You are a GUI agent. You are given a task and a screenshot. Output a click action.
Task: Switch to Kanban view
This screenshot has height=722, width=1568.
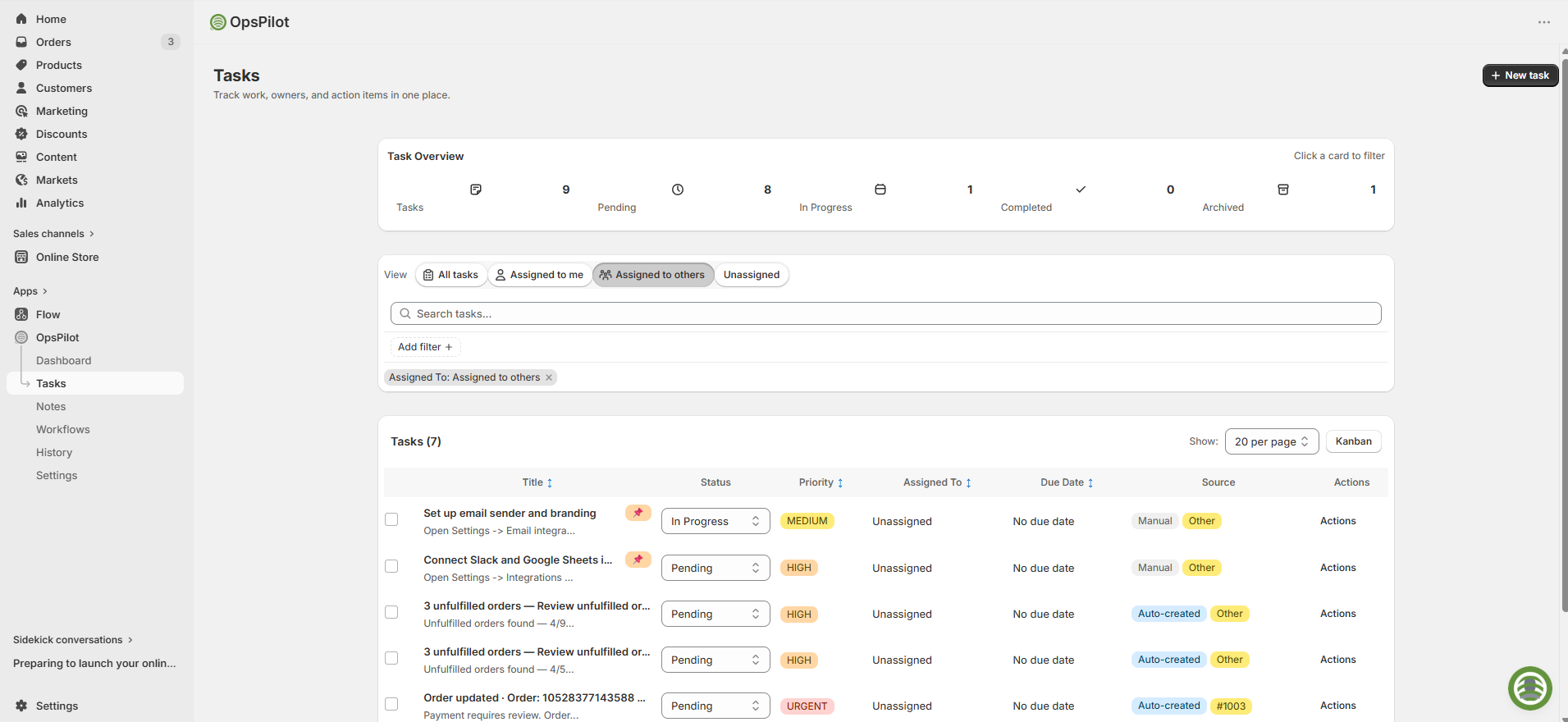coord(1353,441)
